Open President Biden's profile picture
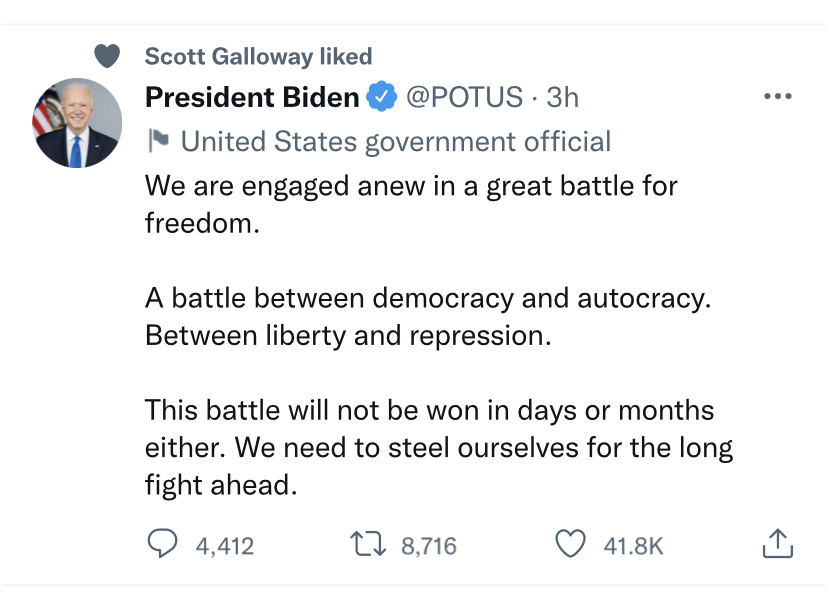The height and width of the screenshot is (594, 828). [x=77, y=123]
